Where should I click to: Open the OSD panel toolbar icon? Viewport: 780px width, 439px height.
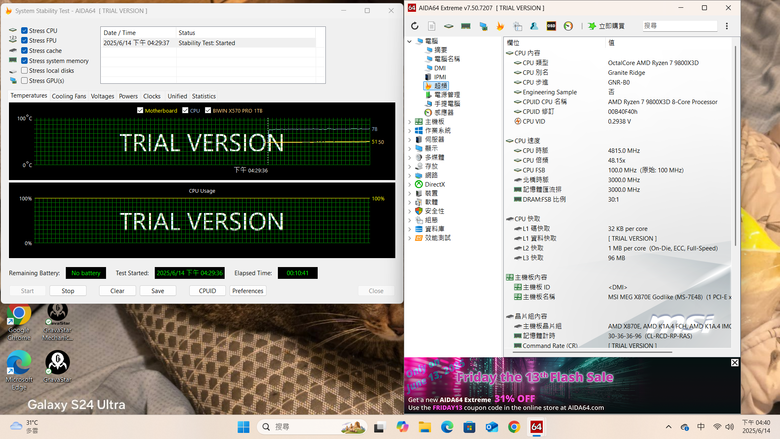coord(551,26)
